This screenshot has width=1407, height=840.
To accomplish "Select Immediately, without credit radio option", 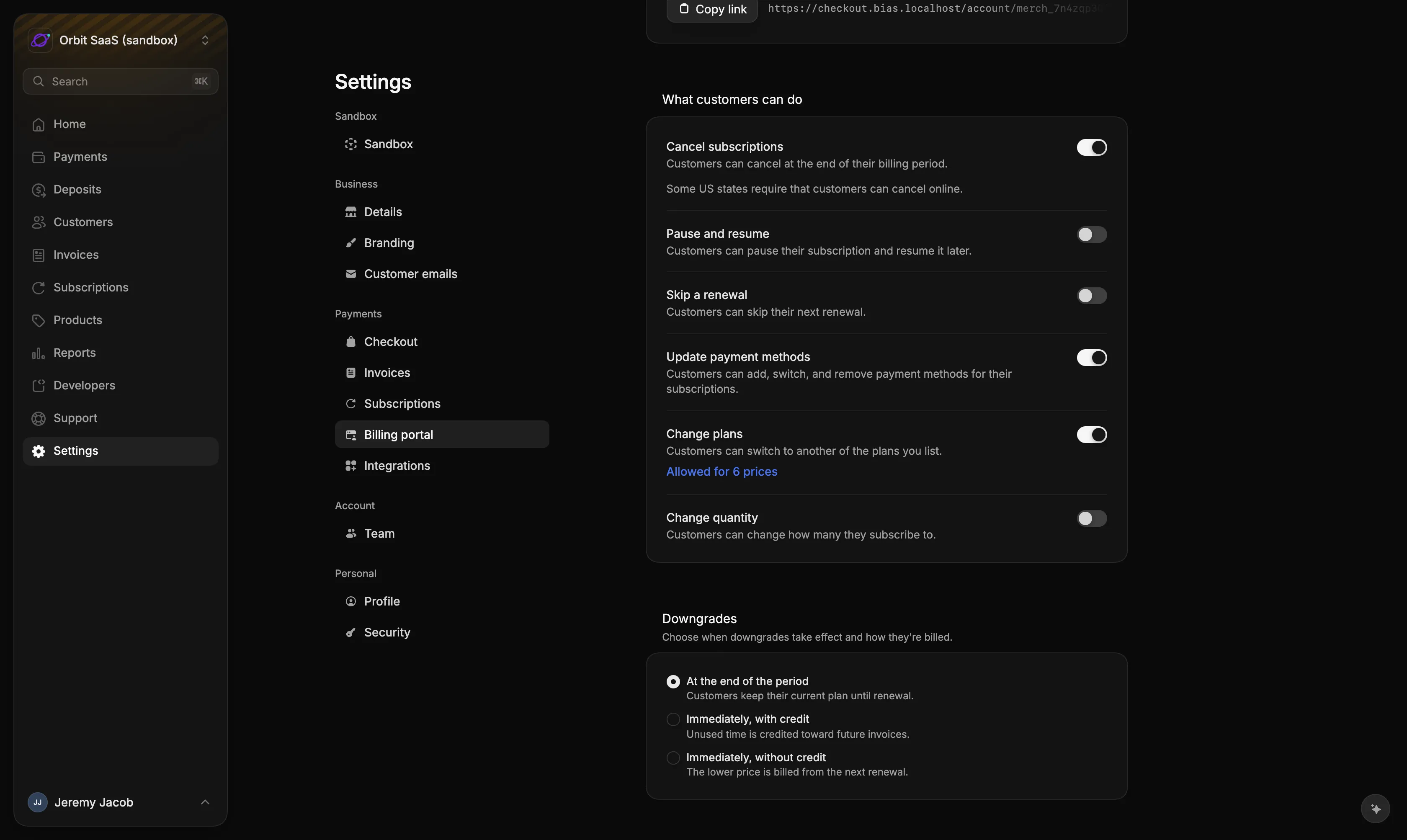I will click(673, 758).
